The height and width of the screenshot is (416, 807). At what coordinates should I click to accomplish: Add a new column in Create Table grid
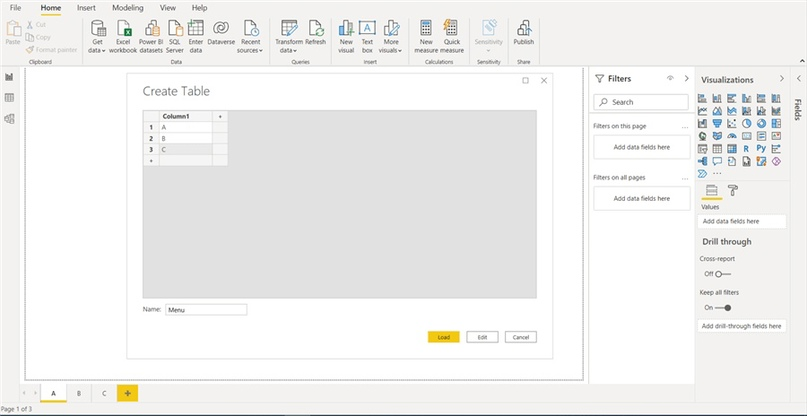point(220,116)
